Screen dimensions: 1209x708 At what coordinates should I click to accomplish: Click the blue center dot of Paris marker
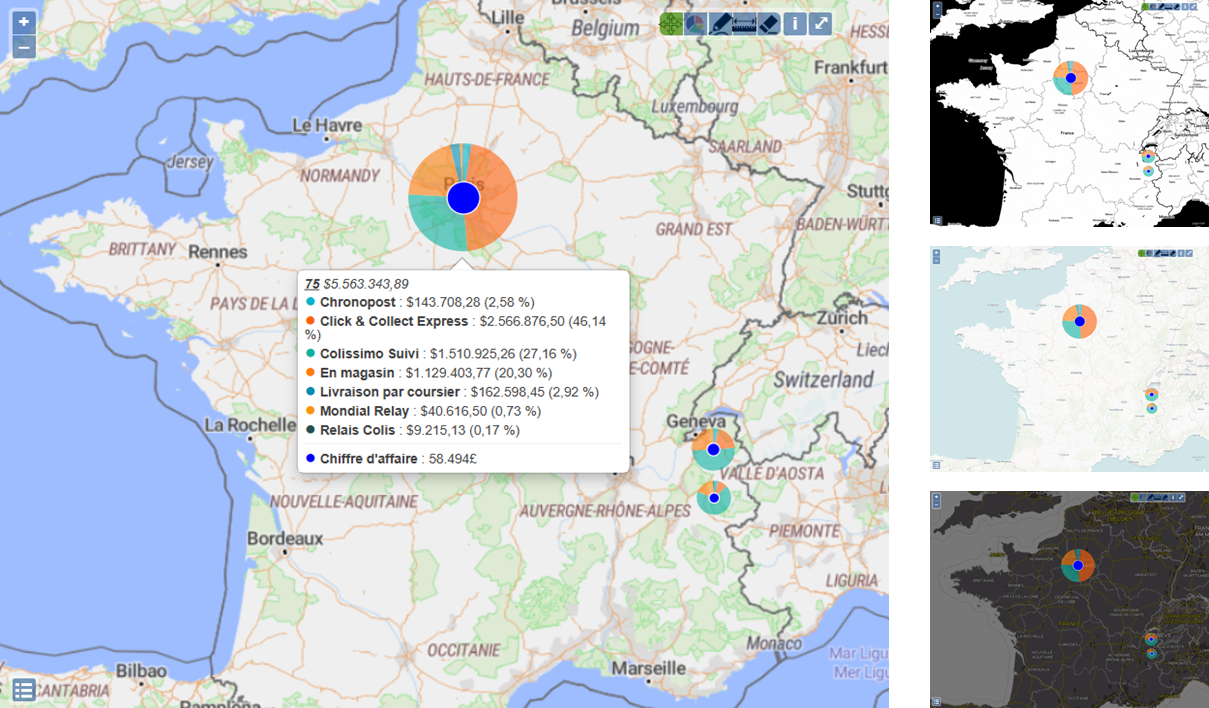coord(463,198)
